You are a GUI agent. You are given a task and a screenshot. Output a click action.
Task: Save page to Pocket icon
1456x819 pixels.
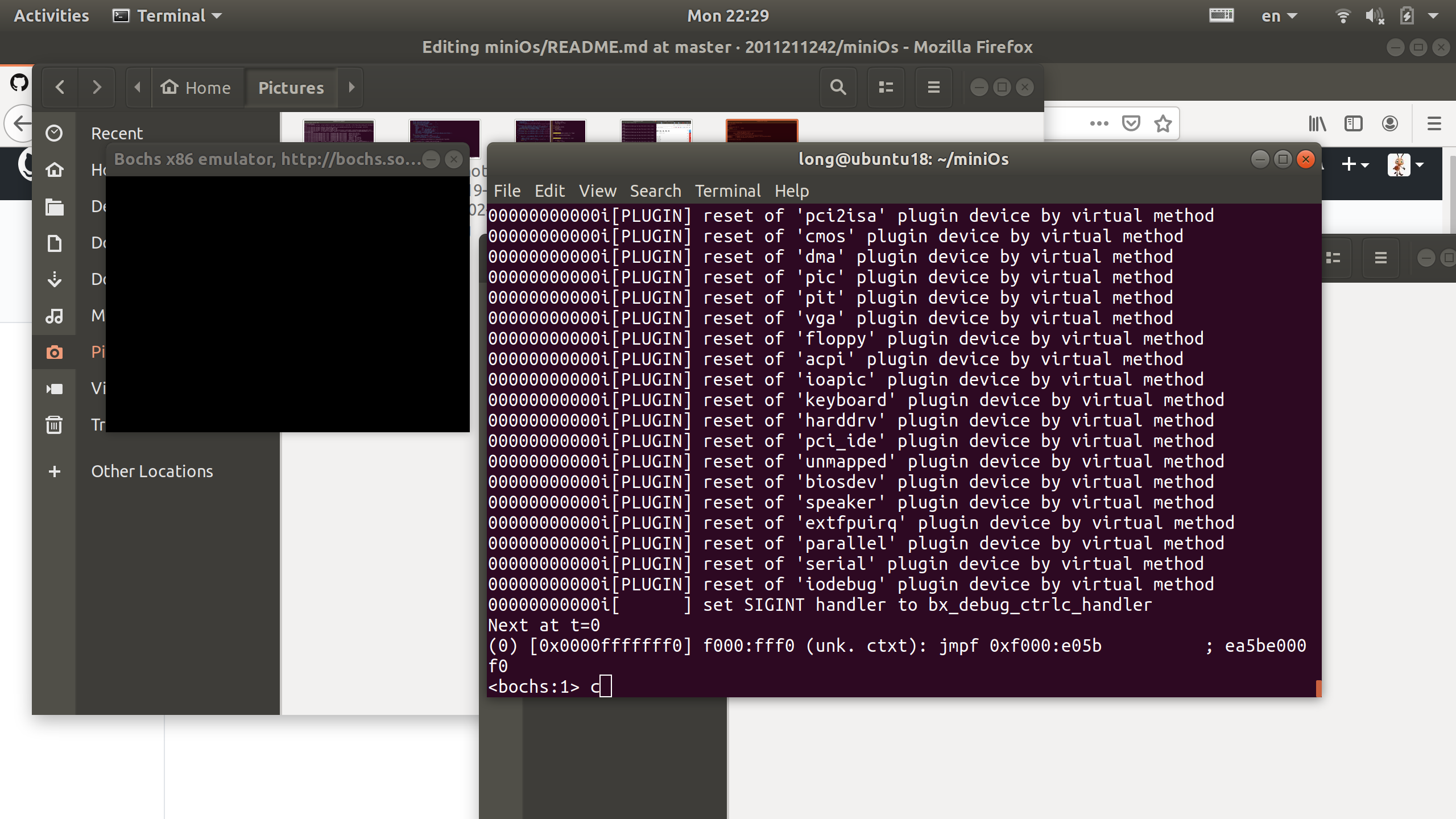click(1131, 123)
